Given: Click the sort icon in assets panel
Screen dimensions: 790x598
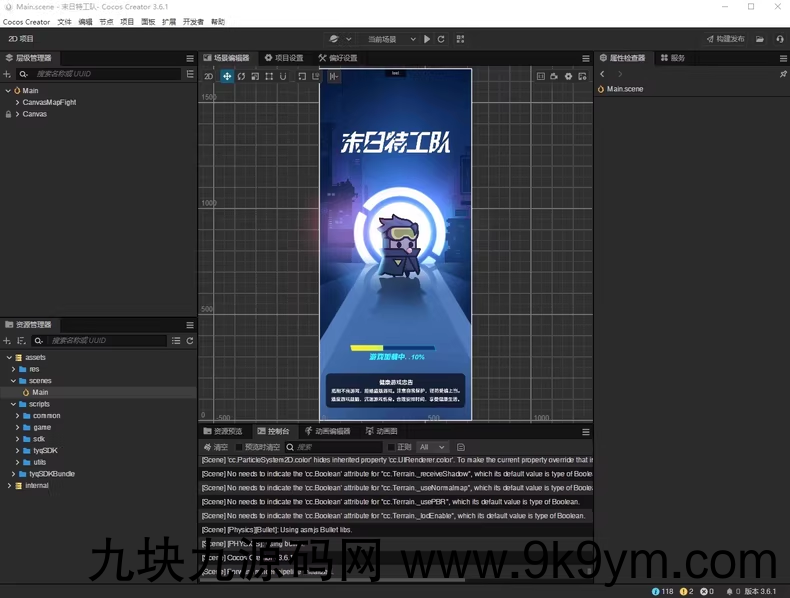Looking at the screenshot, I should coord(21,341).
